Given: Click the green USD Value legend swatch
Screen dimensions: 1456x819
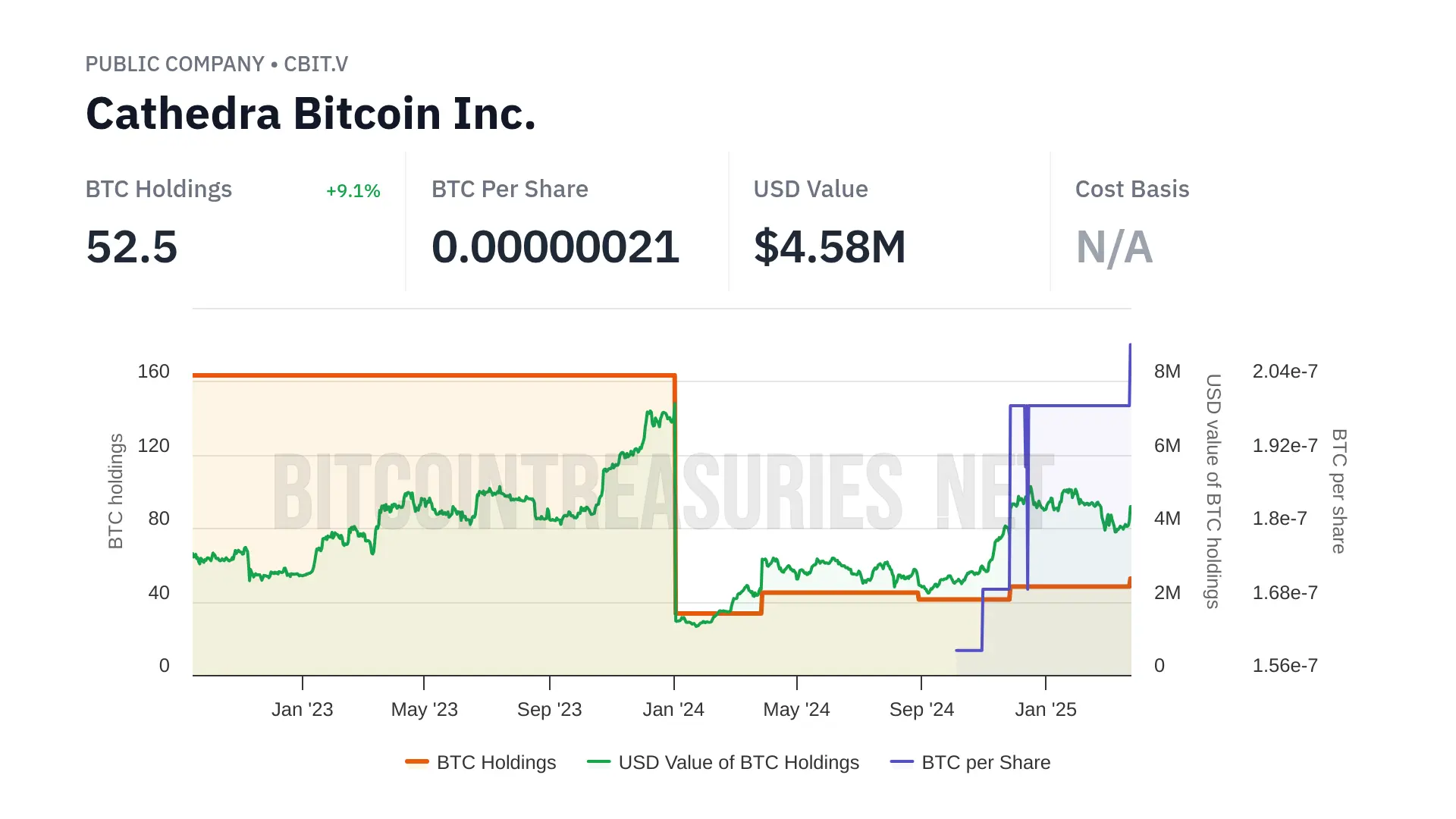Looking at the screenshot, I should click(598, 762).
